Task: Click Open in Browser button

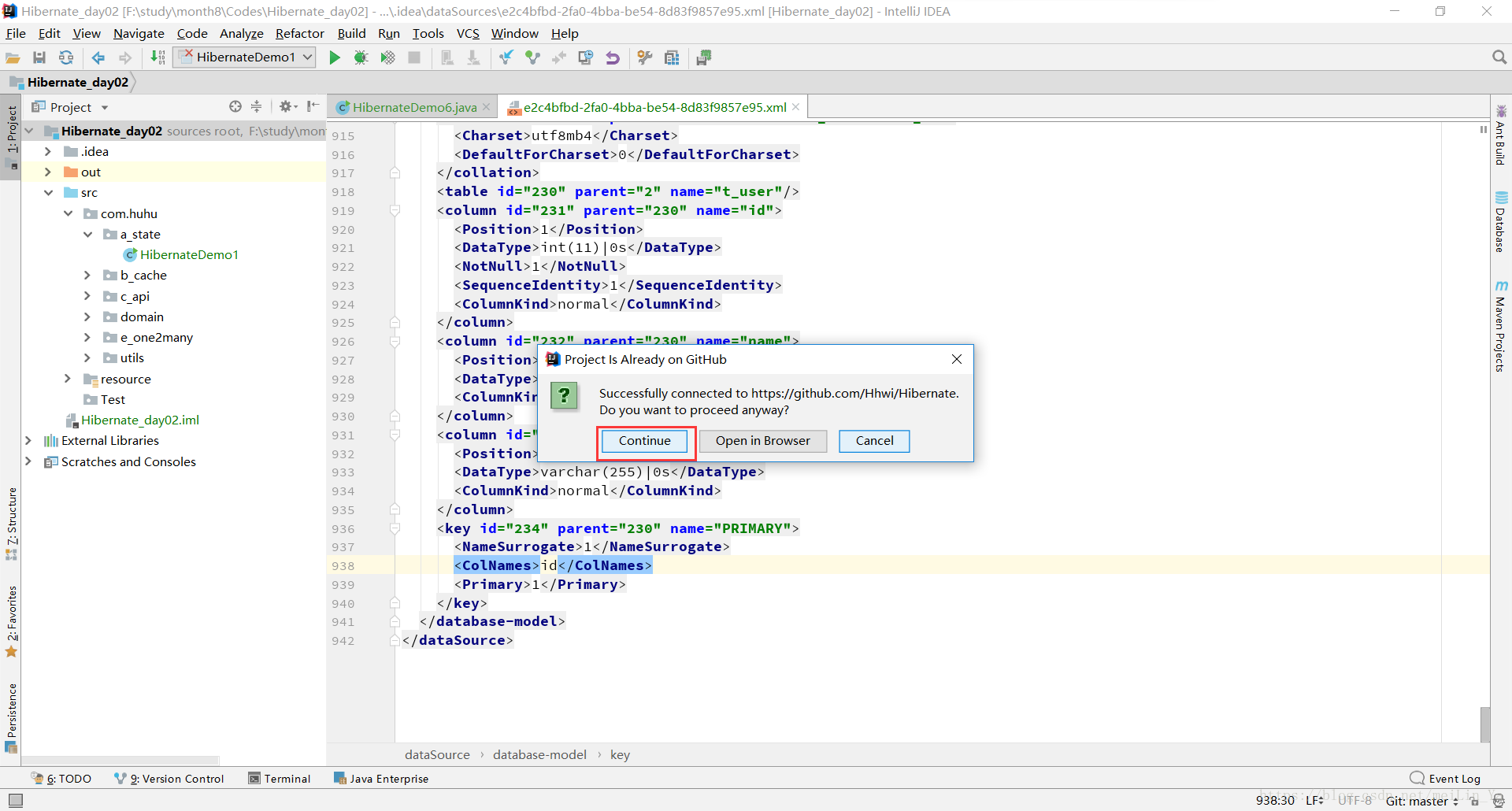Action: [x=762, y=441]
